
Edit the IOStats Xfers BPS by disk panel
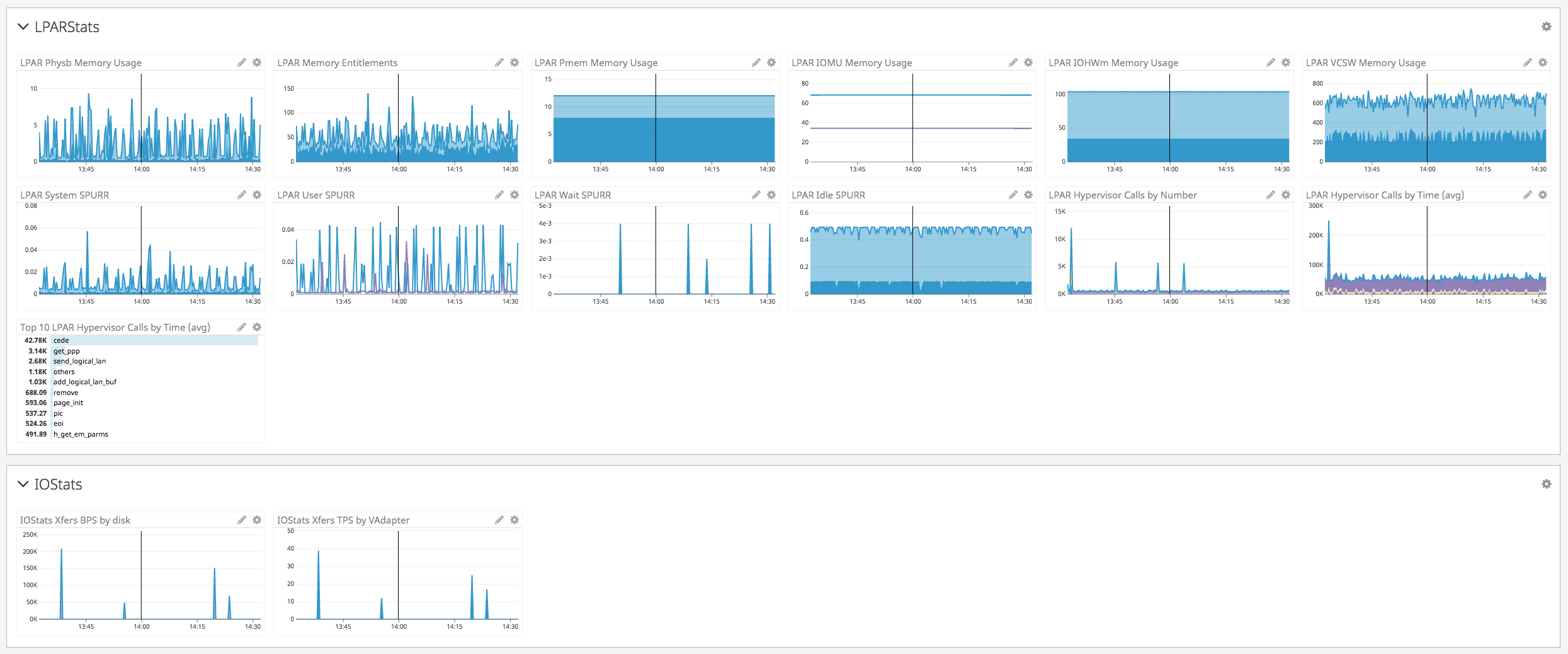pyautogui.click(x=242, y=520)
